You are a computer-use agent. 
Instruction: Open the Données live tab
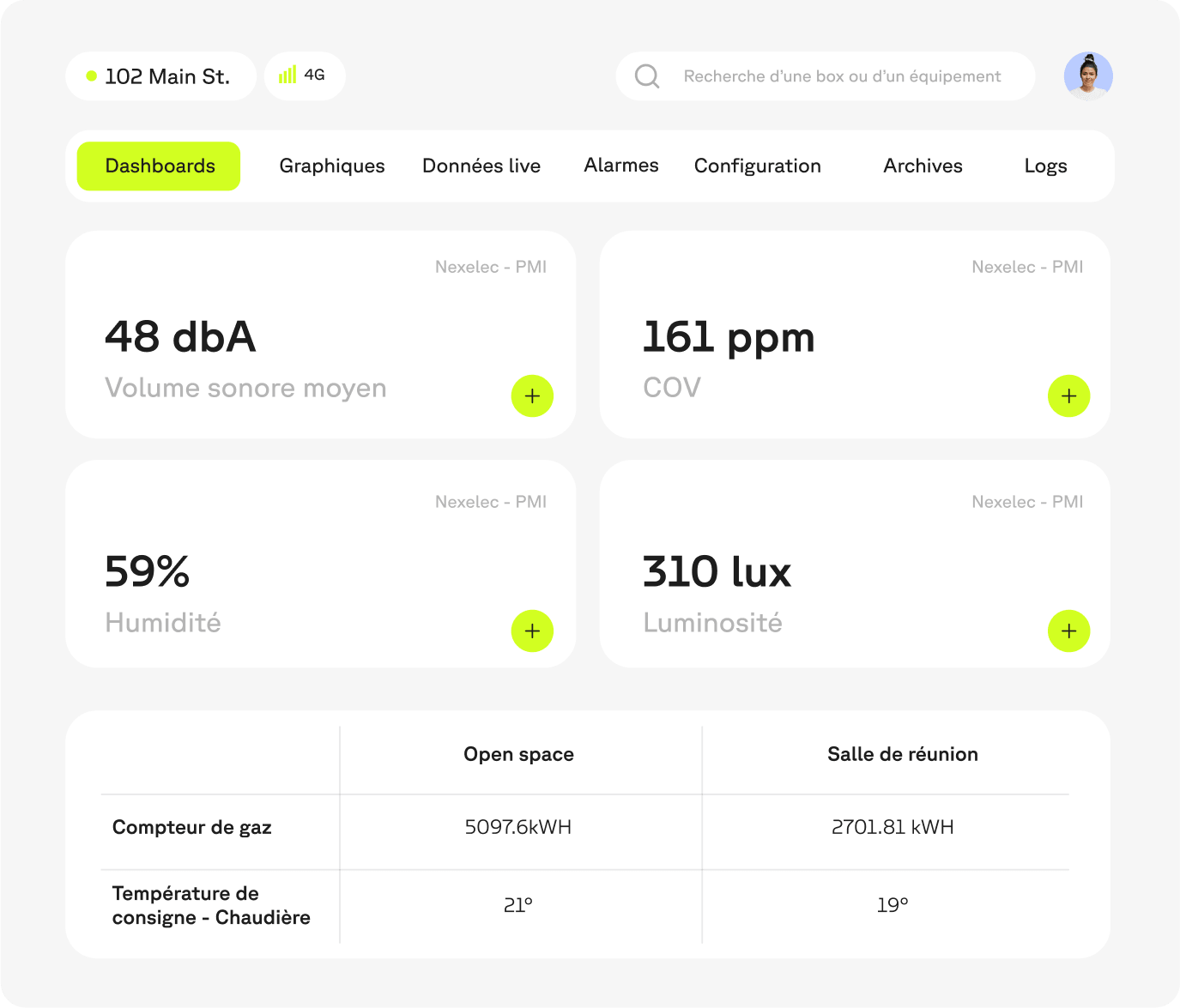click(x=481, y=166)
